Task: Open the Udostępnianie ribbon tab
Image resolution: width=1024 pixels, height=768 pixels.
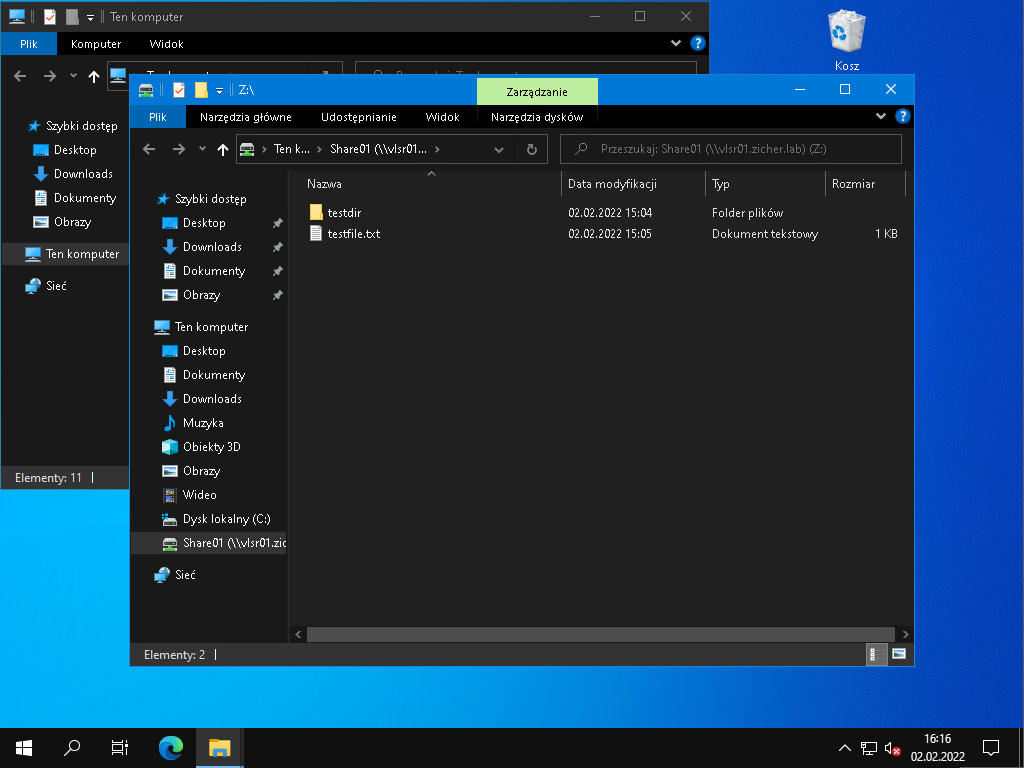Action: (x=358, y=117)
